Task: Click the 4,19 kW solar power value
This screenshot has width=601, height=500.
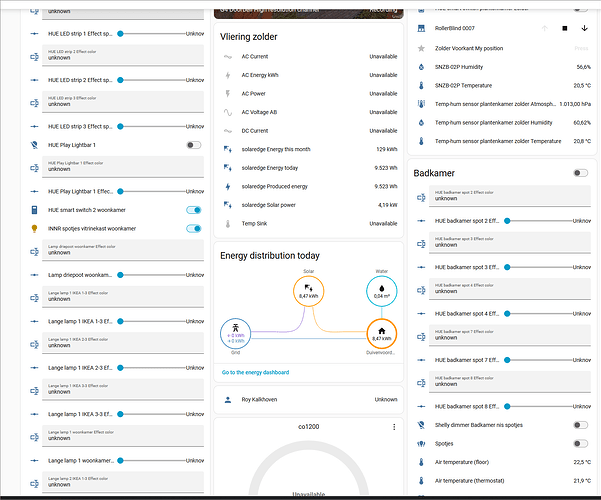Action: click(388, 205)
